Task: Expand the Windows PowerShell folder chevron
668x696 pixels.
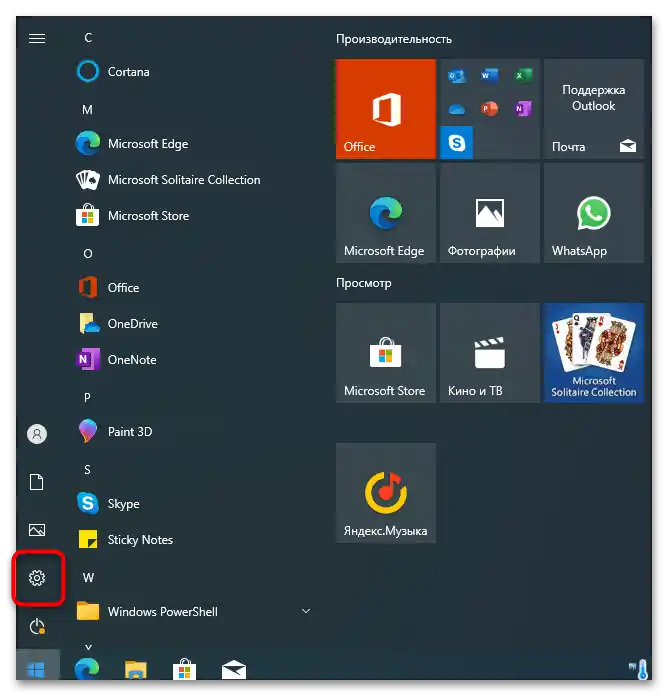Action: click(306, 611)
